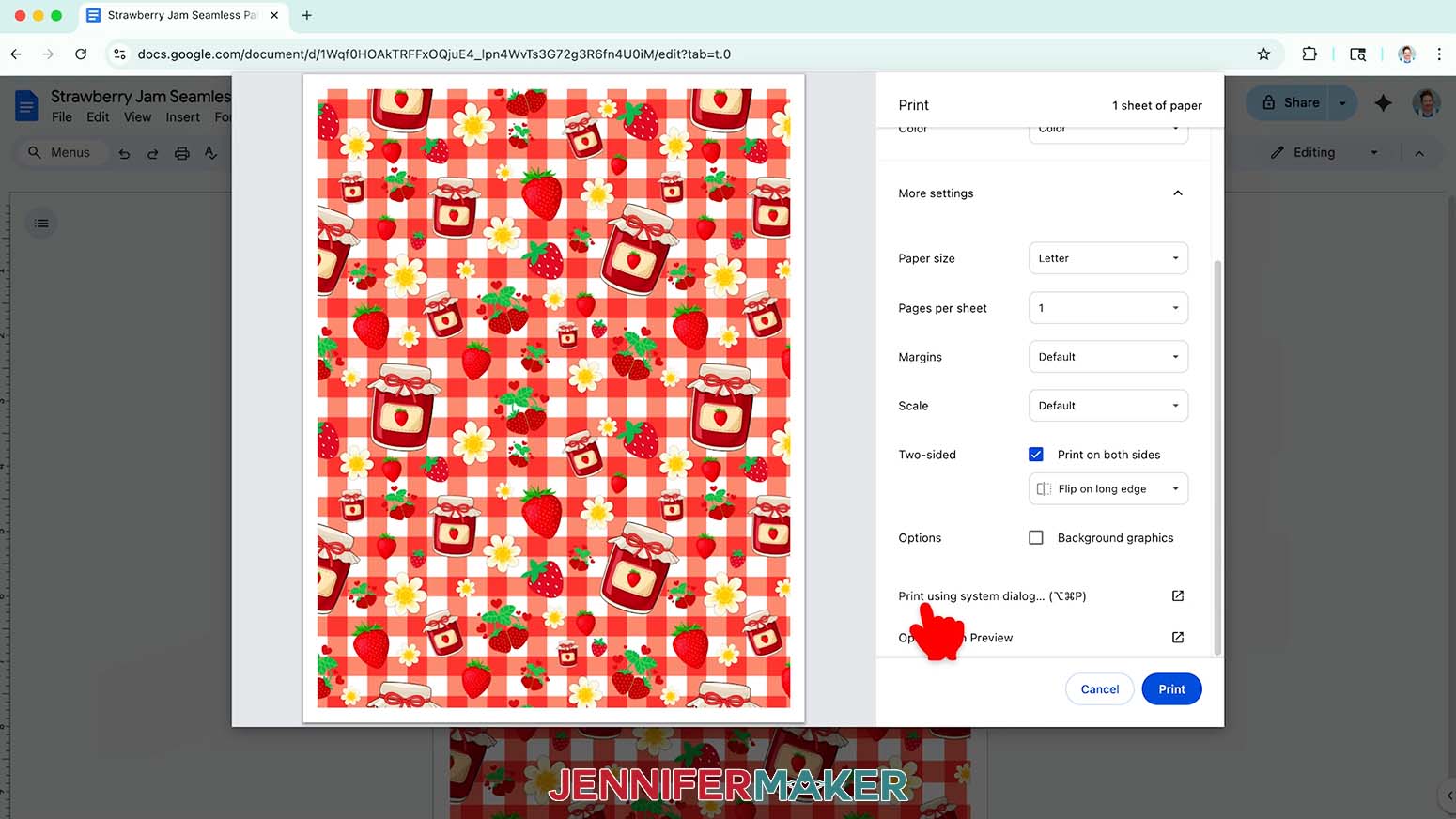Open the Margins dropdown
The width and height of the screenshot is (1456, 819).
tap(1108, 357)
